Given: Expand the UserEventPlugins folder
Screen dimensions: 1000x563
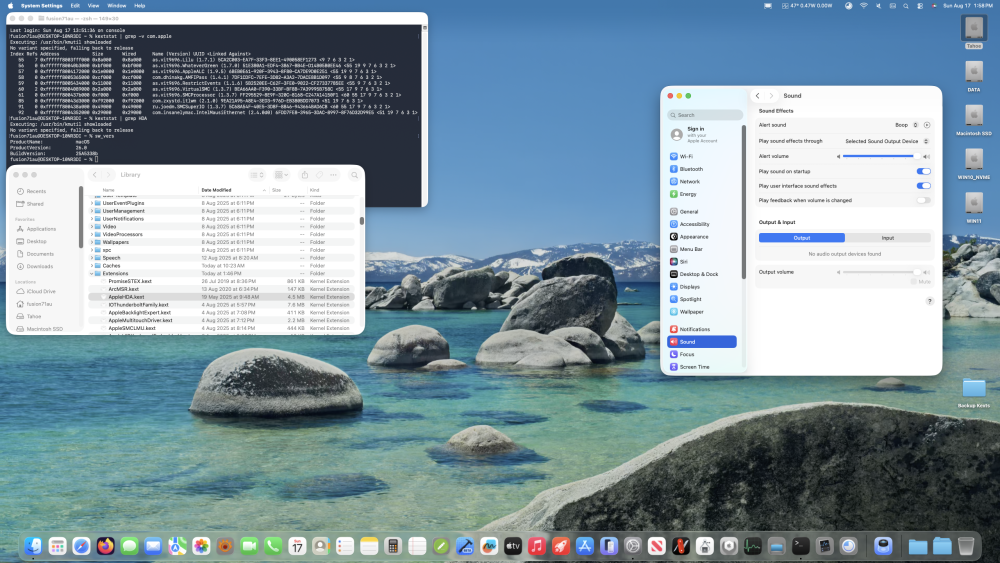Looking at the screenshot, I should click(92, 203).
